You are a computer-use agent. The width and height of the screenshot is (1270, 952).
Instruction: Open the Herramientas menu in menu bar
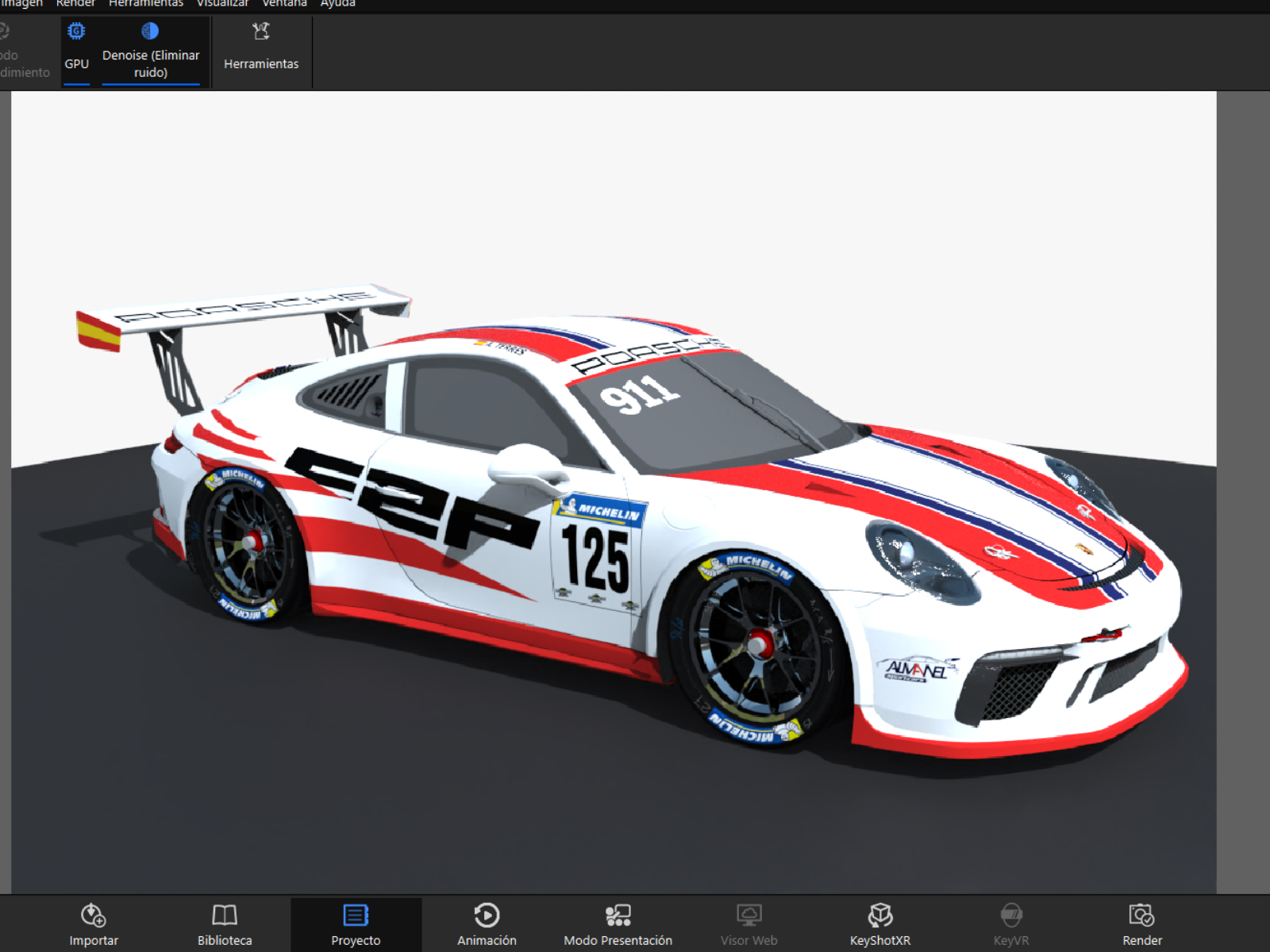pyautogui.click(x=146, y=4)
